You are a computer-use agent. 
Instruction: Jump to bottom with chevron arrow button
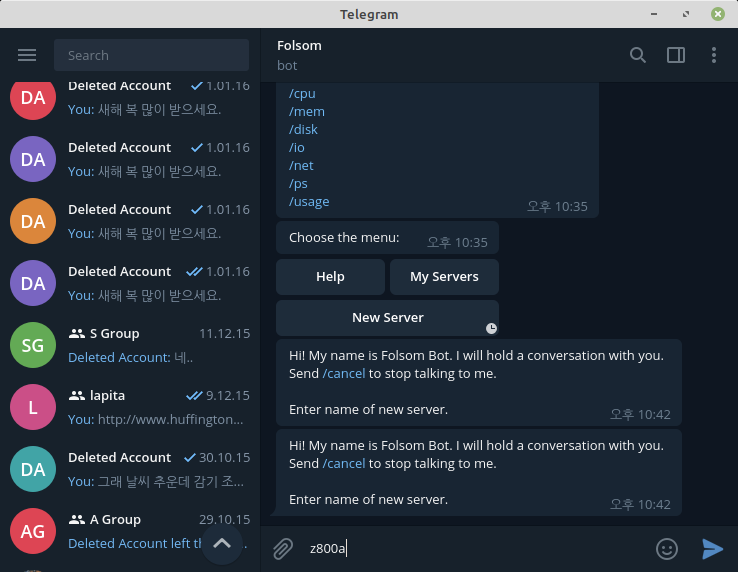[222, 544]
